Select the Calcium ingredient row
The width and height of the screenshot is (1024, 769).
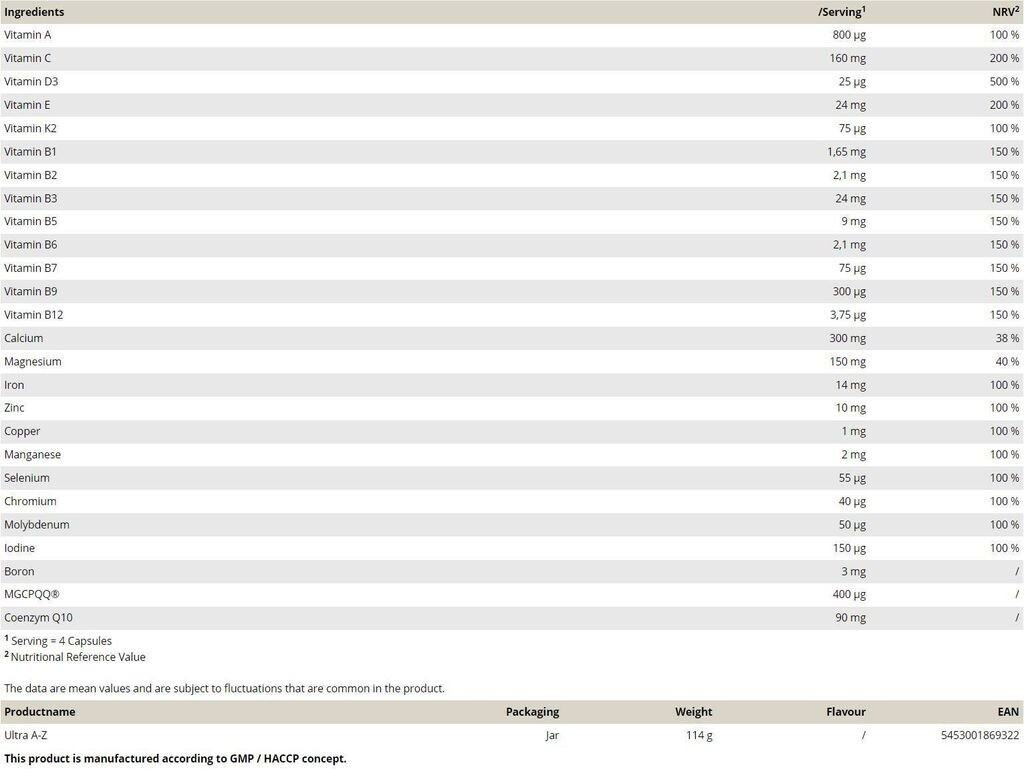tap(24, 338)
